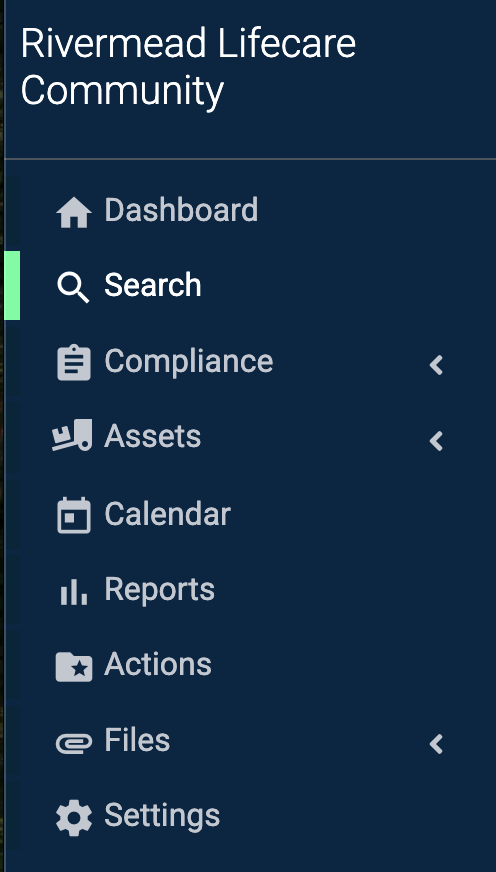Click the Settings gear icon

73,818
